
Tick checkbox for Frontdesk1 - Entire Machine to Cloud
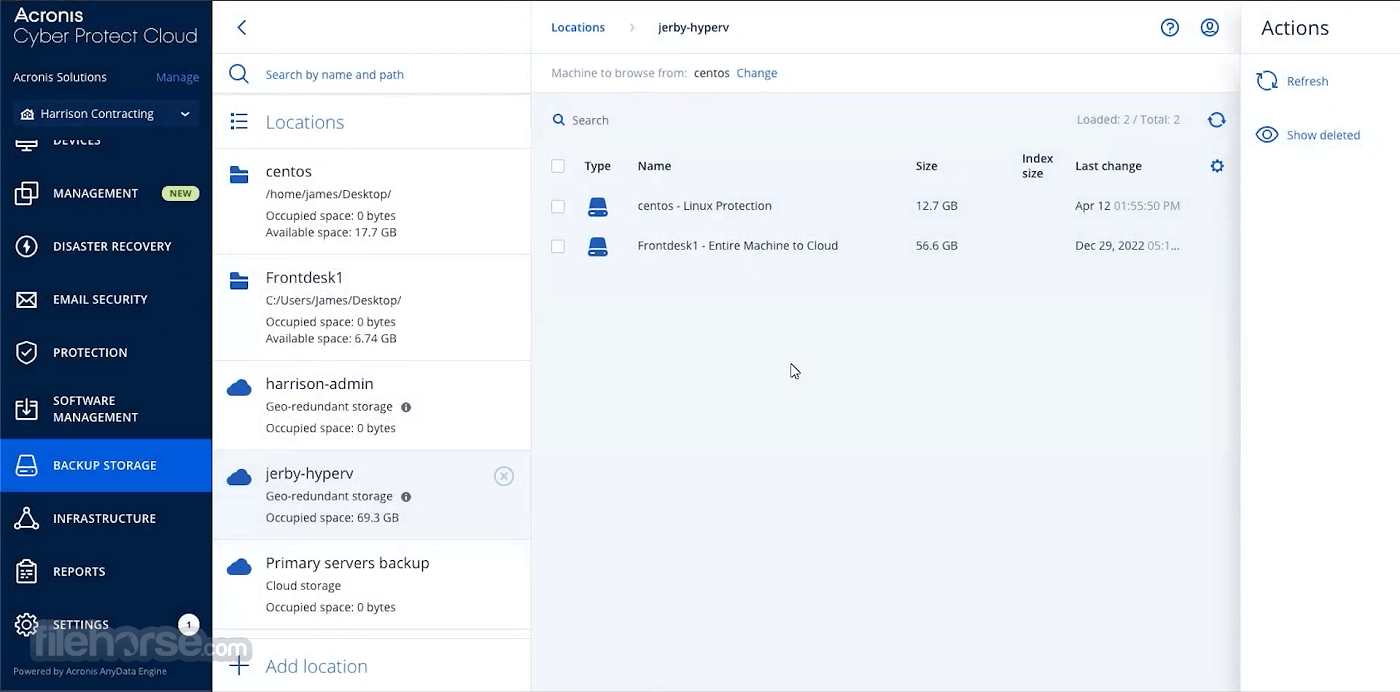558,246
